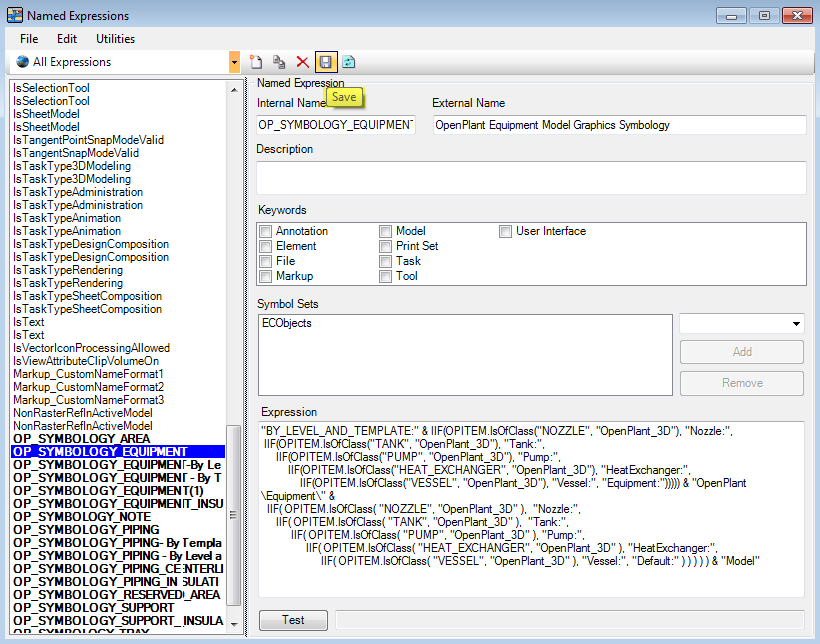Enable the User Interface keyword checkbox
The height and width of the screenshot is (644, 820).
coord(505,231)
